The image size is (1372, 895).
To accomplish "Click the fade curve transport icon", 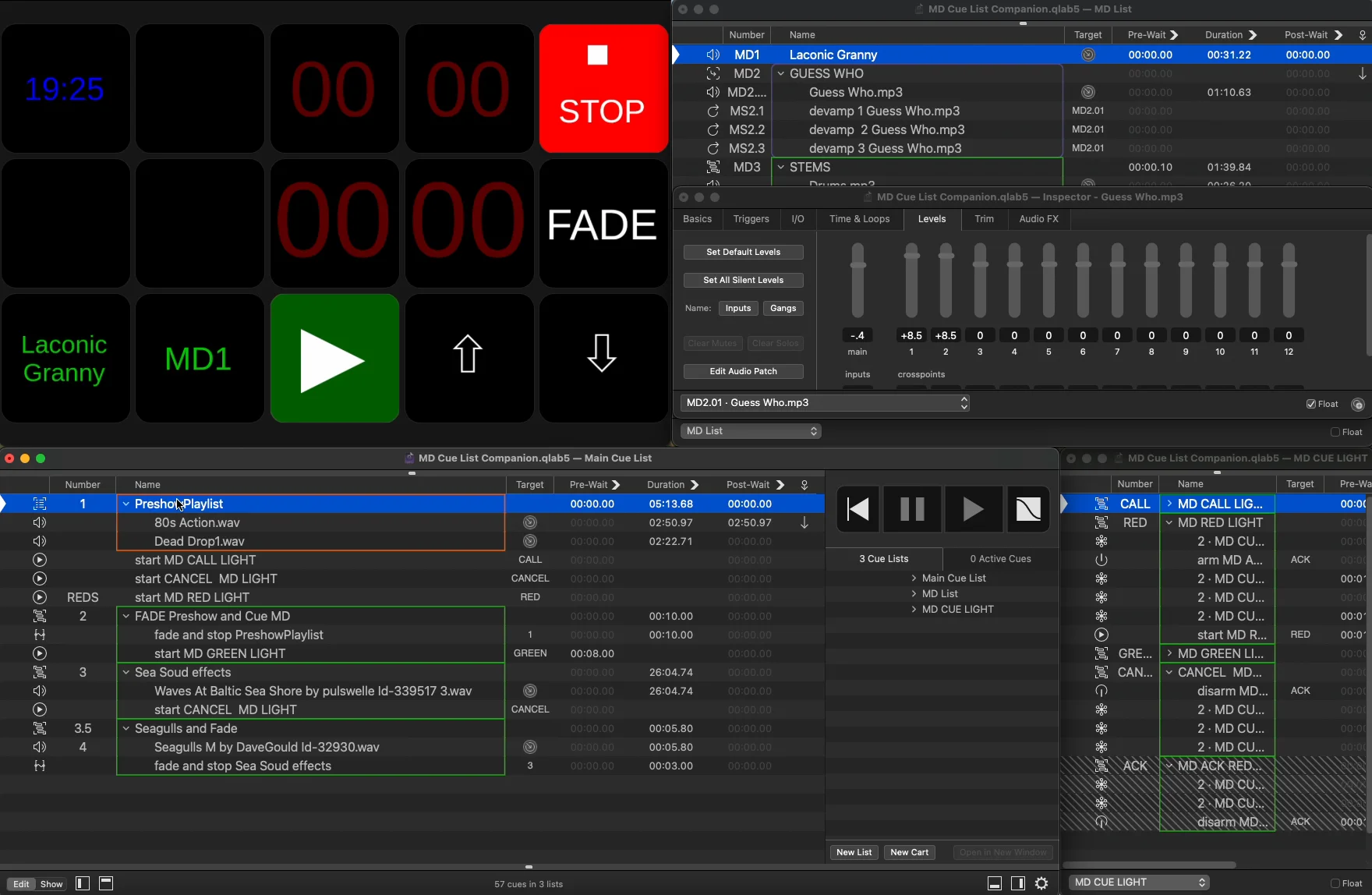I will click(1029, 510).
